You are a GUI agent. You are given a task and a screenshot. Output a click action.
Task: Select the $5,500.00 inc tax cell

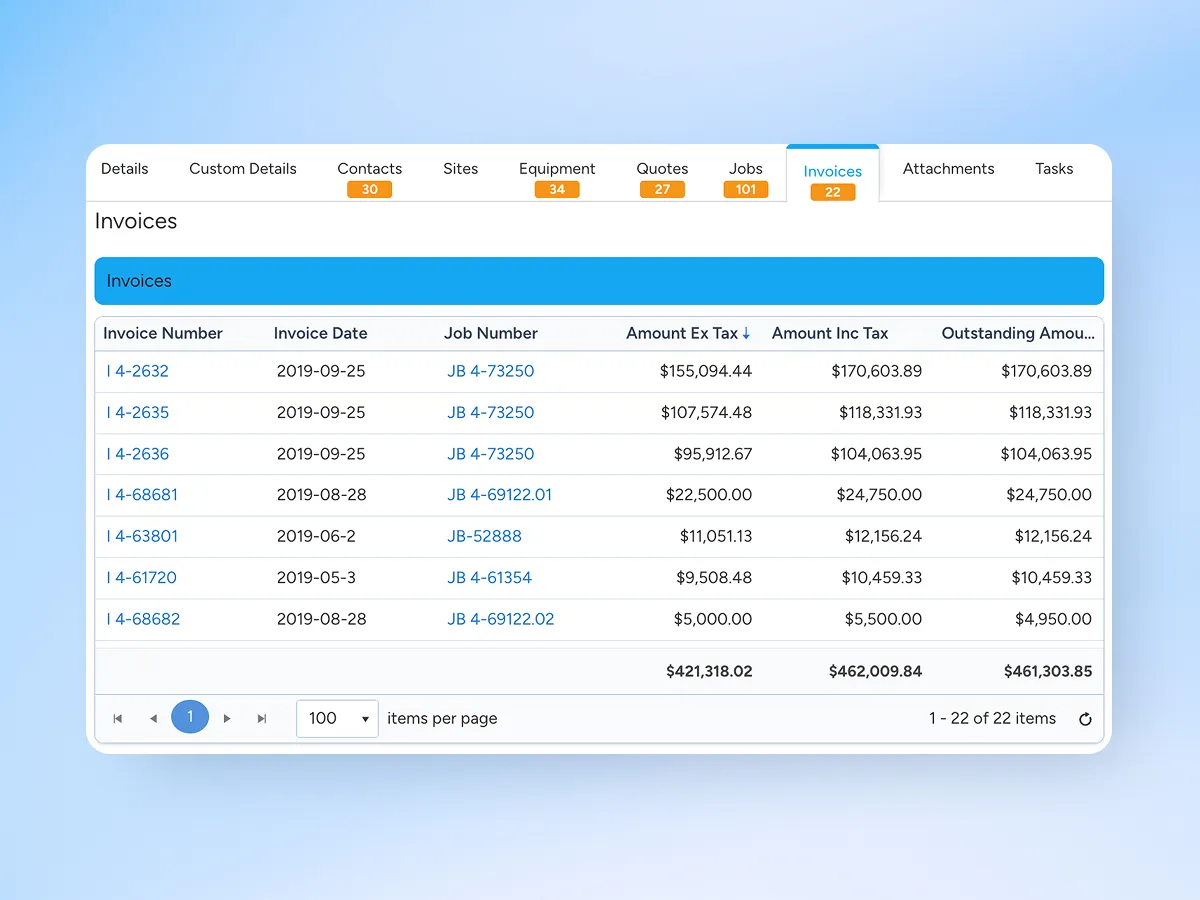click(883, 619)
